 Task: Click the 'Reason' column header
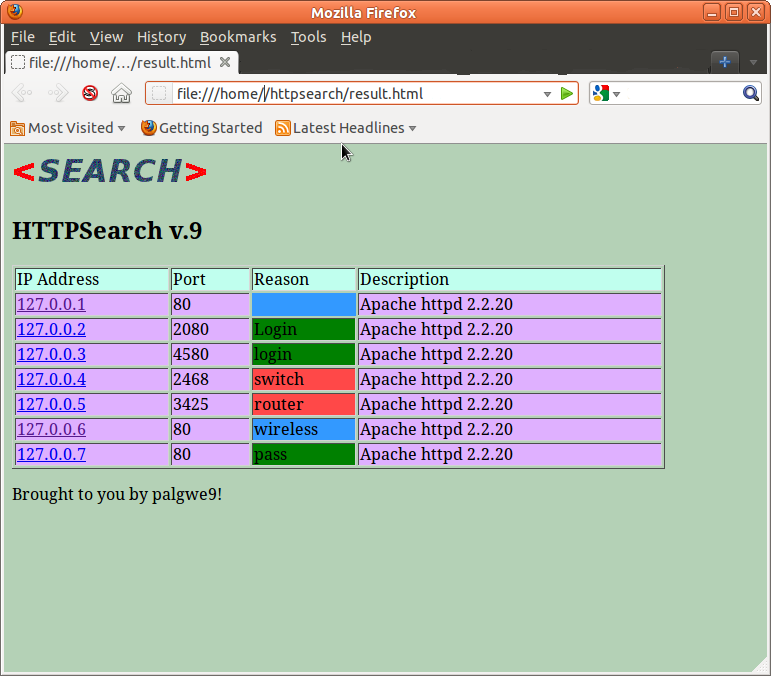pos(303,279)
